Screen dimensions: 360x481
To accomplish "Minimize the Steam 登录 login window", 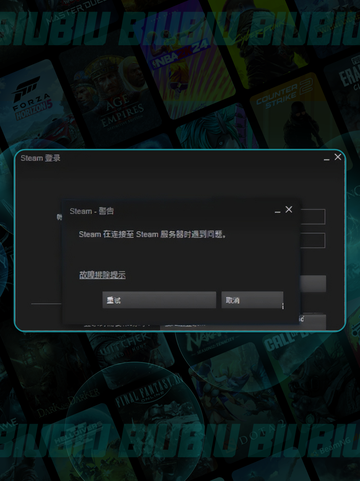I will pyautogui.click(x=327, y=159).
